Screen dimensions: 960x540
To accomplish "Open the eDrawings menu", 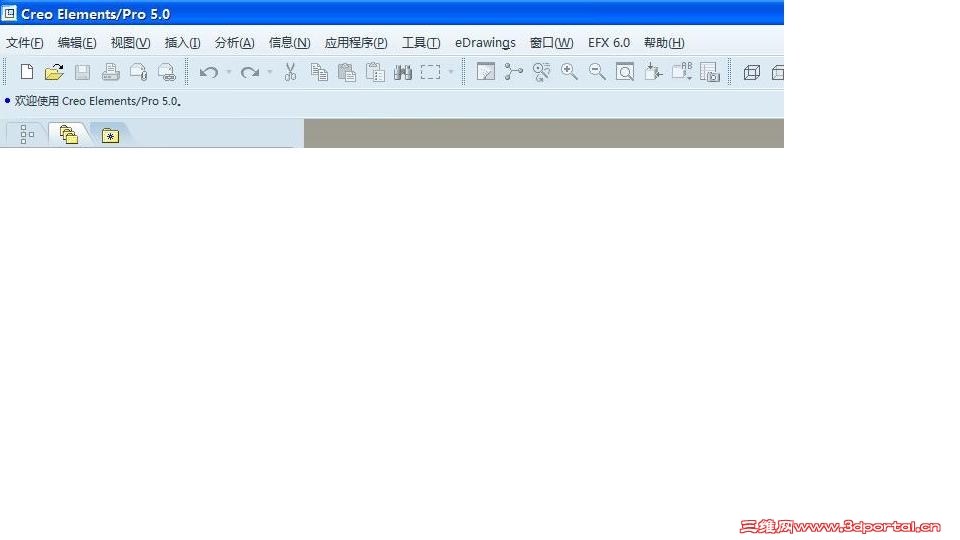I will tap(485, 43).
